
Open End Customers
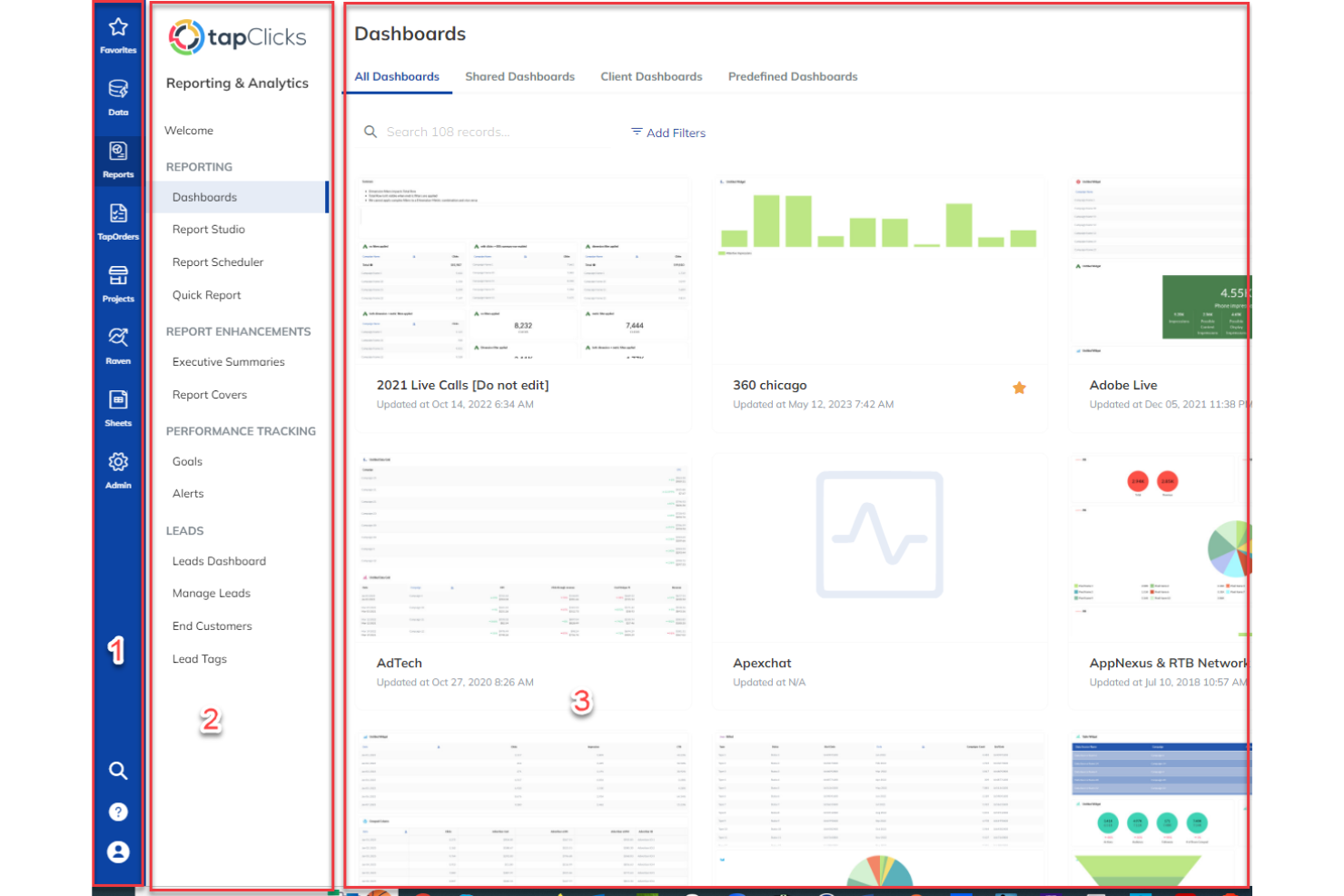click(212, 626)
